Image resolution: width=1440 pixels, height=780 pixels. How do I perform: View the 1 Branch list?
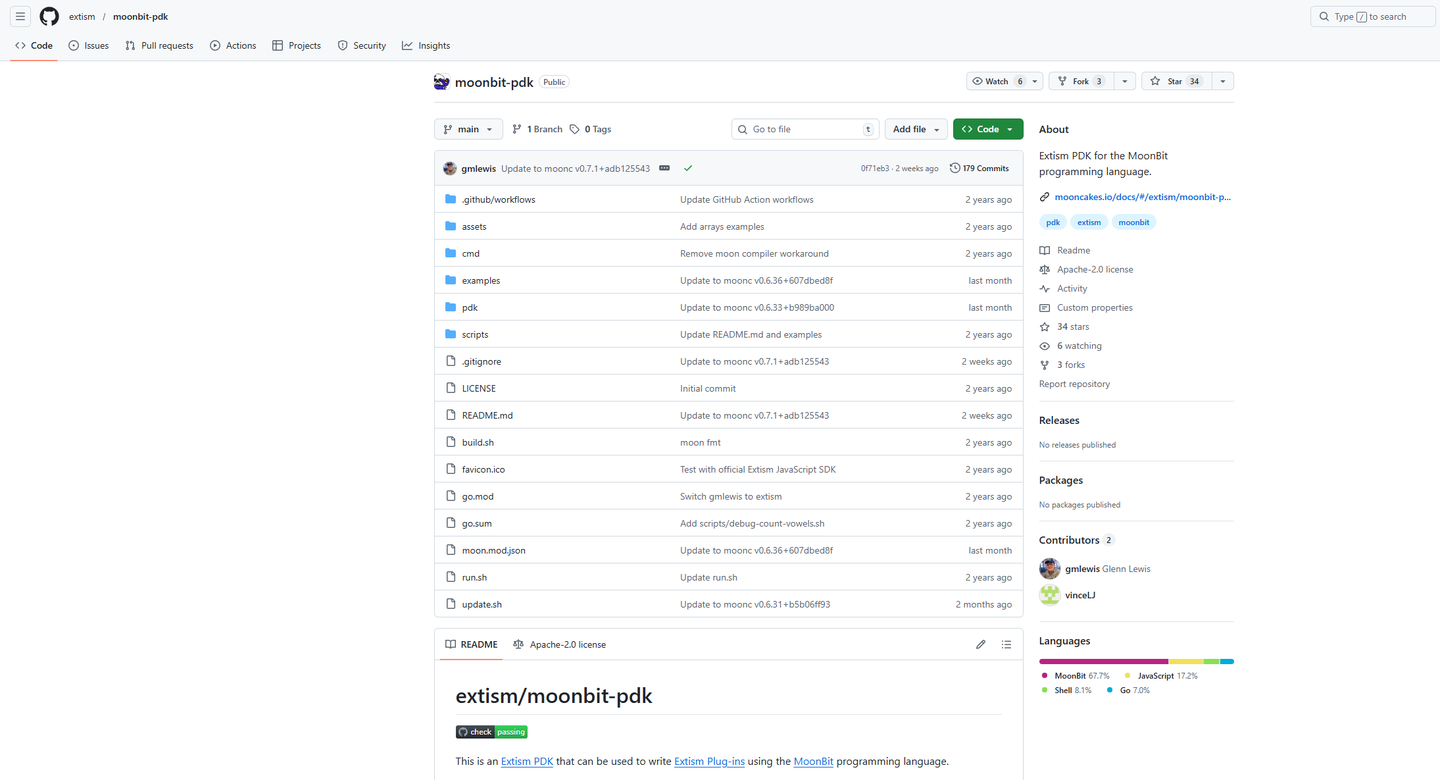pos(537,129)
